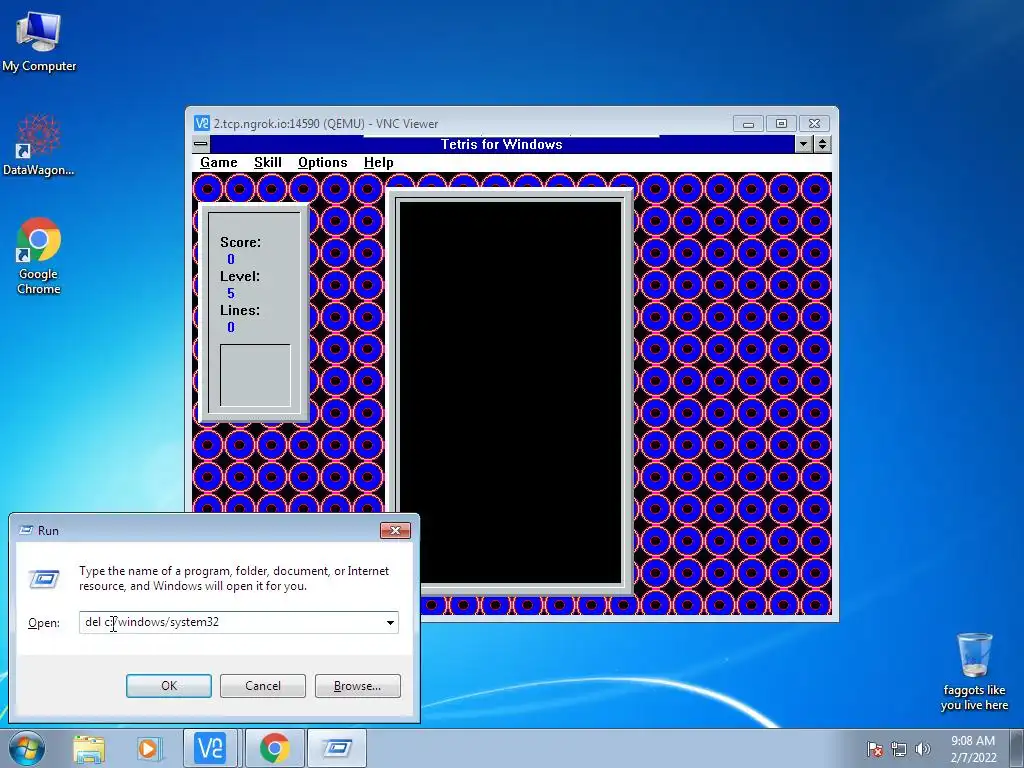Click OK in the Run dialog

coord(168,686)
